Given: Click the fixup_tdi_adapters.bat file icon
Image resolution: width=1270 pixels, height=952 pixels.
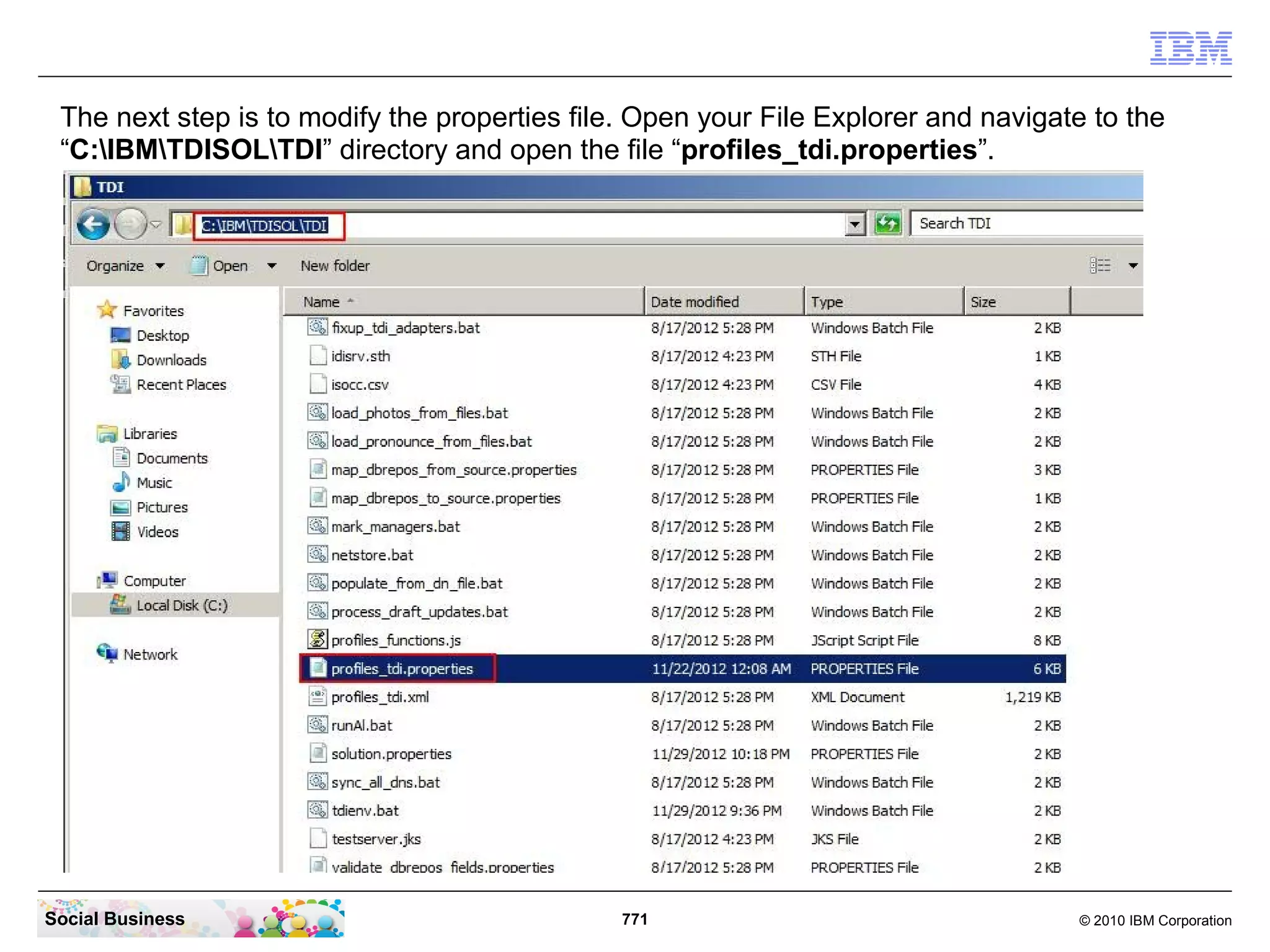Looking at the screenshot, I should pos(317,327).
